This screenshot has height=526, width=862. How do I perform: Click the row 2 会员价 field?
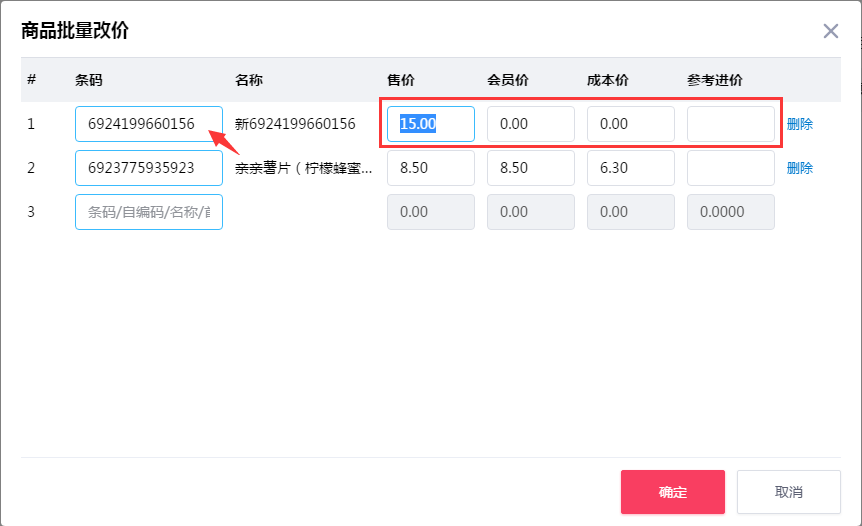click(530, 168)
